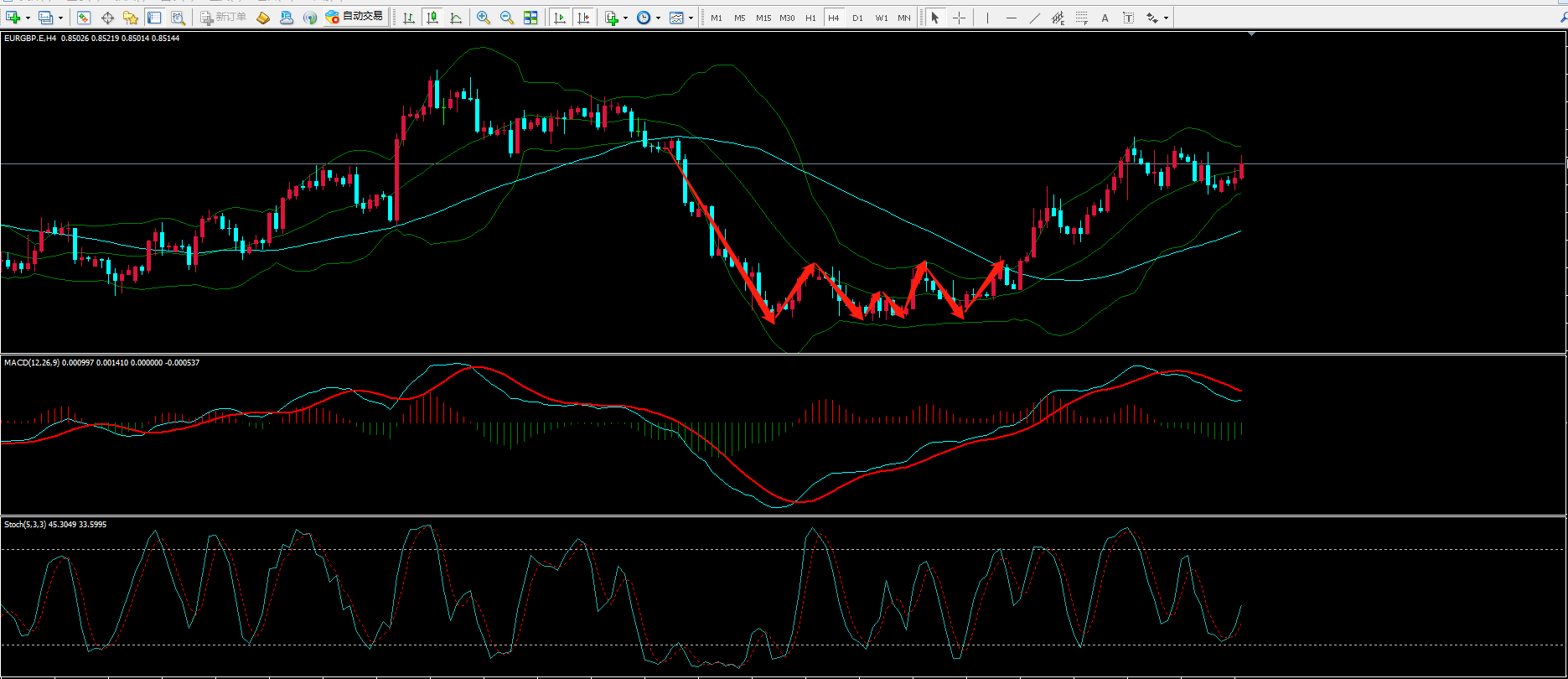Open the Data Window crosshair icon

107,18
